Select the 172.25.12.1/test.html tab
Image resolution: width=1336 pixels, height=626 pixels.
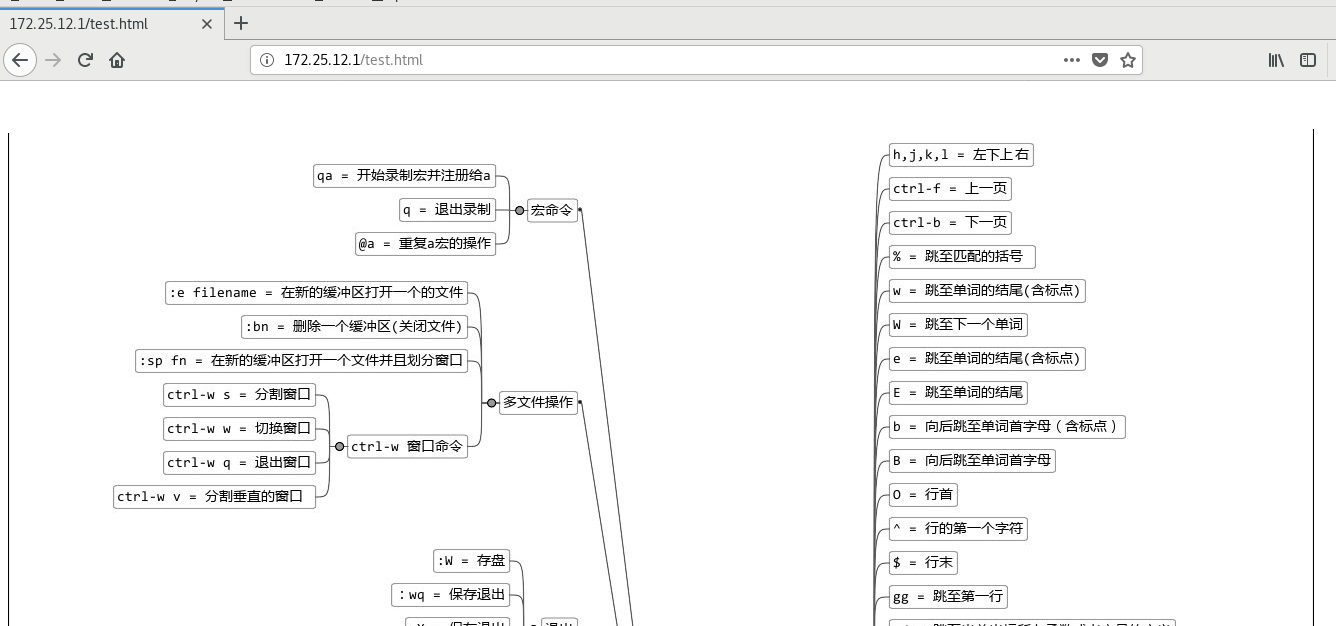coord(110,24)
